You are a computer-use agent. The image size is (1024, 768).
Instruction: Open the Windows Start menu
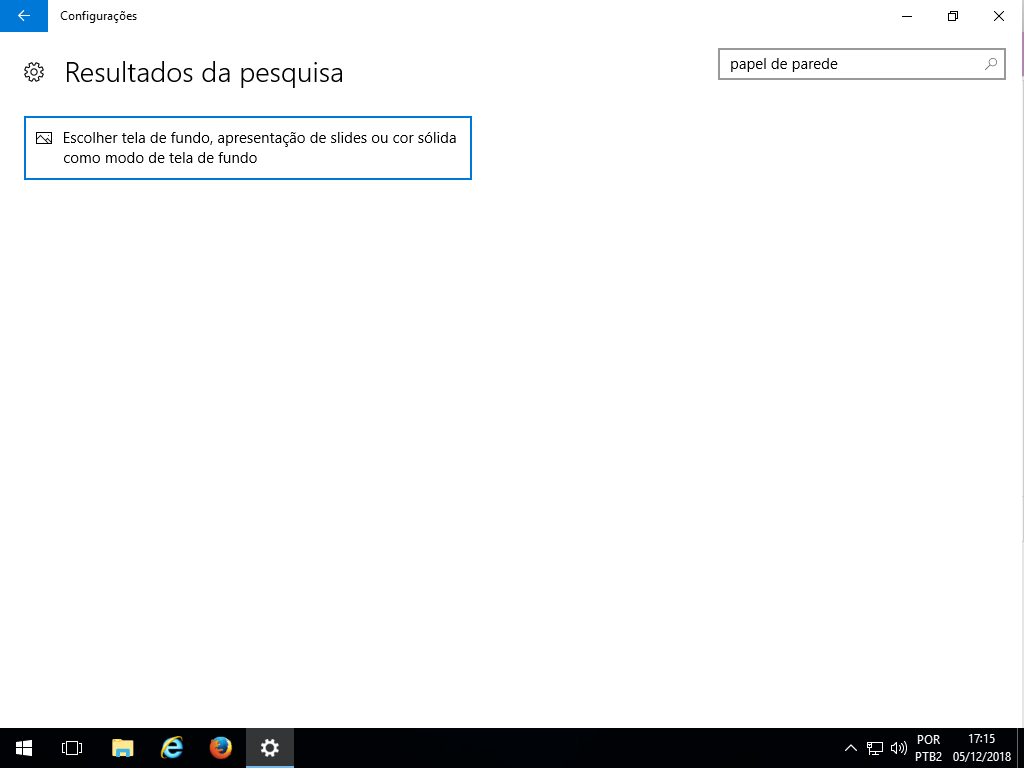click(x=23, y=747)
